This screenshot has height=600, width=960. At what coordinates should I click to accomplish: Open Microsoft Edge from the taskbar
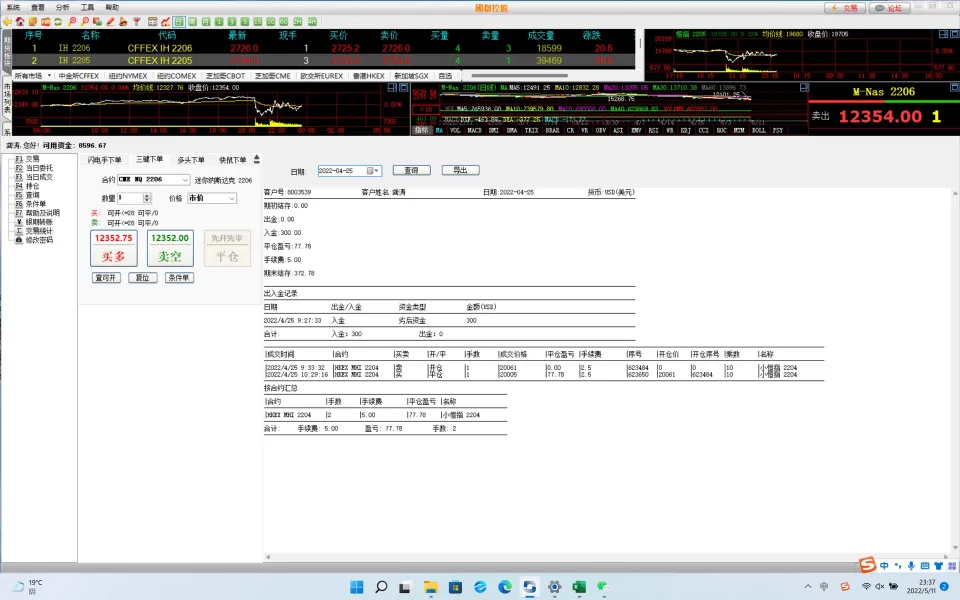pyautogui.click(x=505, y=586)
